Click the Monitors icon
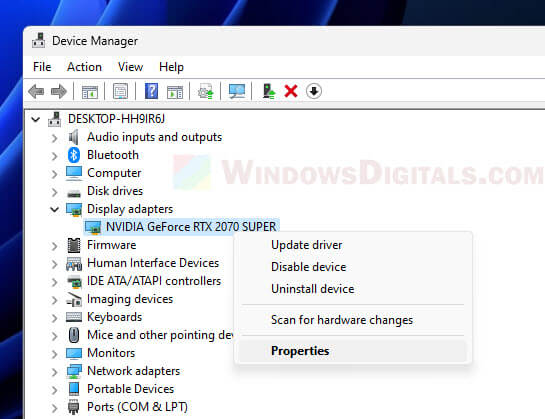 point(74,353)
